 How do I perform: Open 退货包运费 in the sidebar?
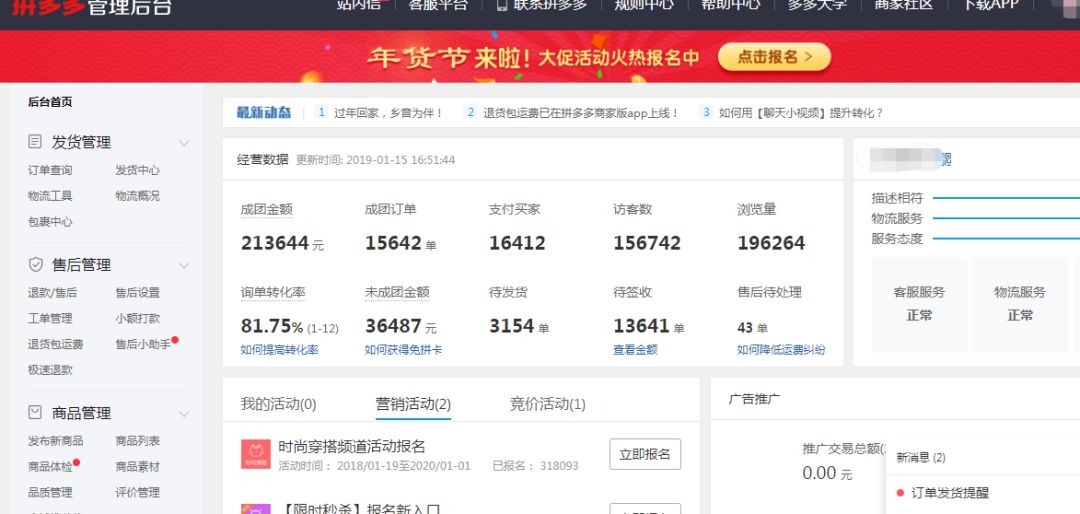(55, 345)
